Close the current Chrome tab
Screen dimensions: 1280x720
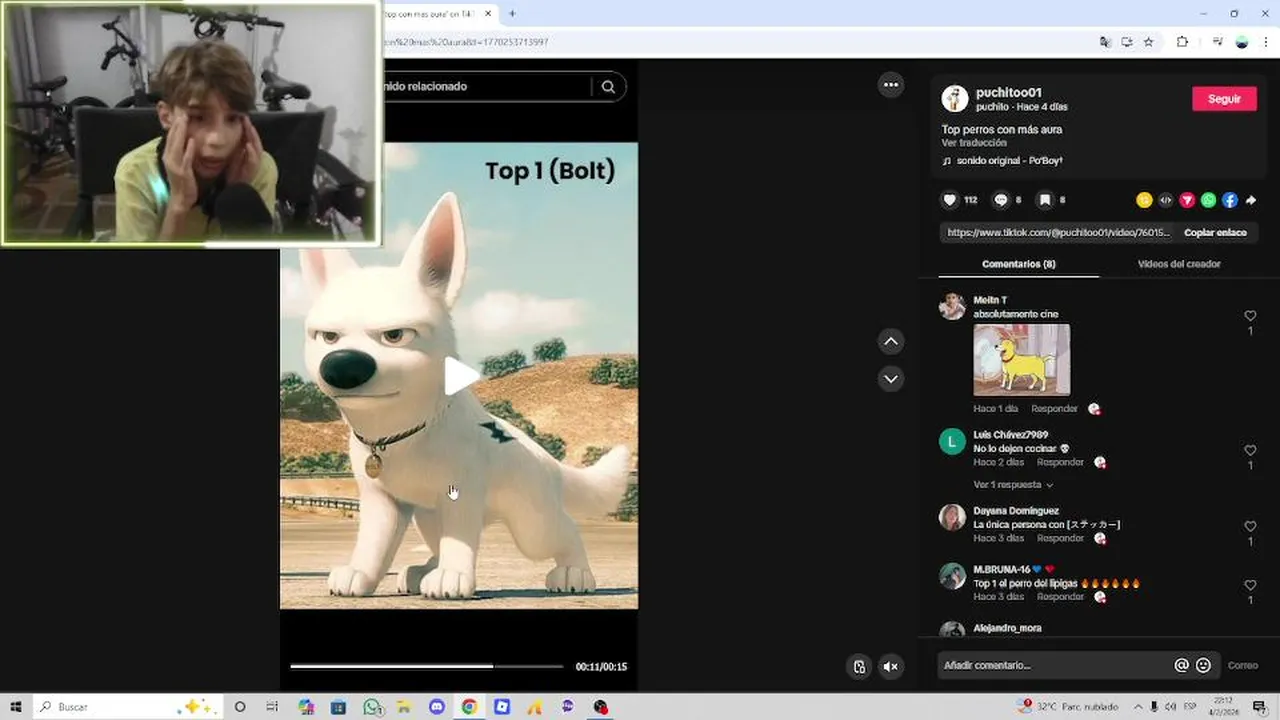pyautogui.click(x=488, y=14)
